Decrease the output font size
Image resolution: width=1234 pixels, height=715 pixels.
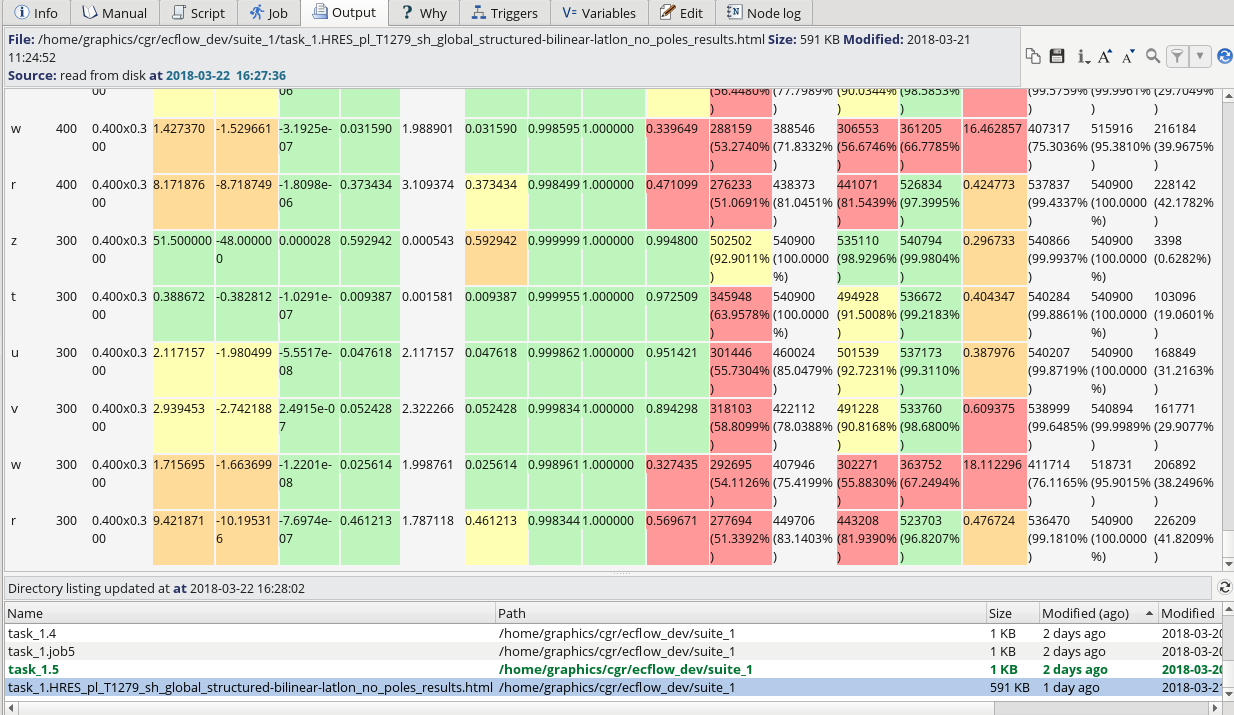point(1129,57)
